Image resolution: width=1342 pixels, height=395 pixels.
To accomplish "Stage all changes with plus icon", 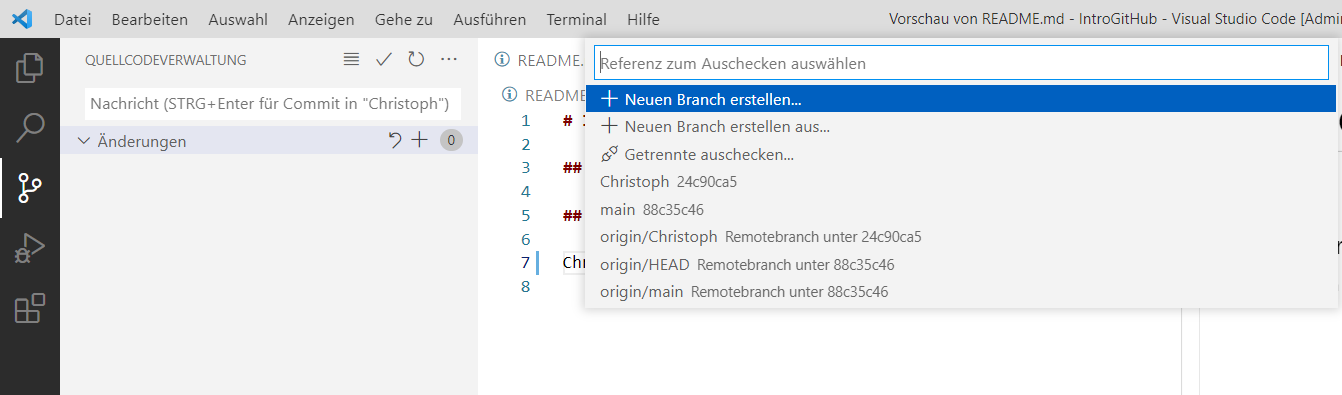I will coord(420,141).
